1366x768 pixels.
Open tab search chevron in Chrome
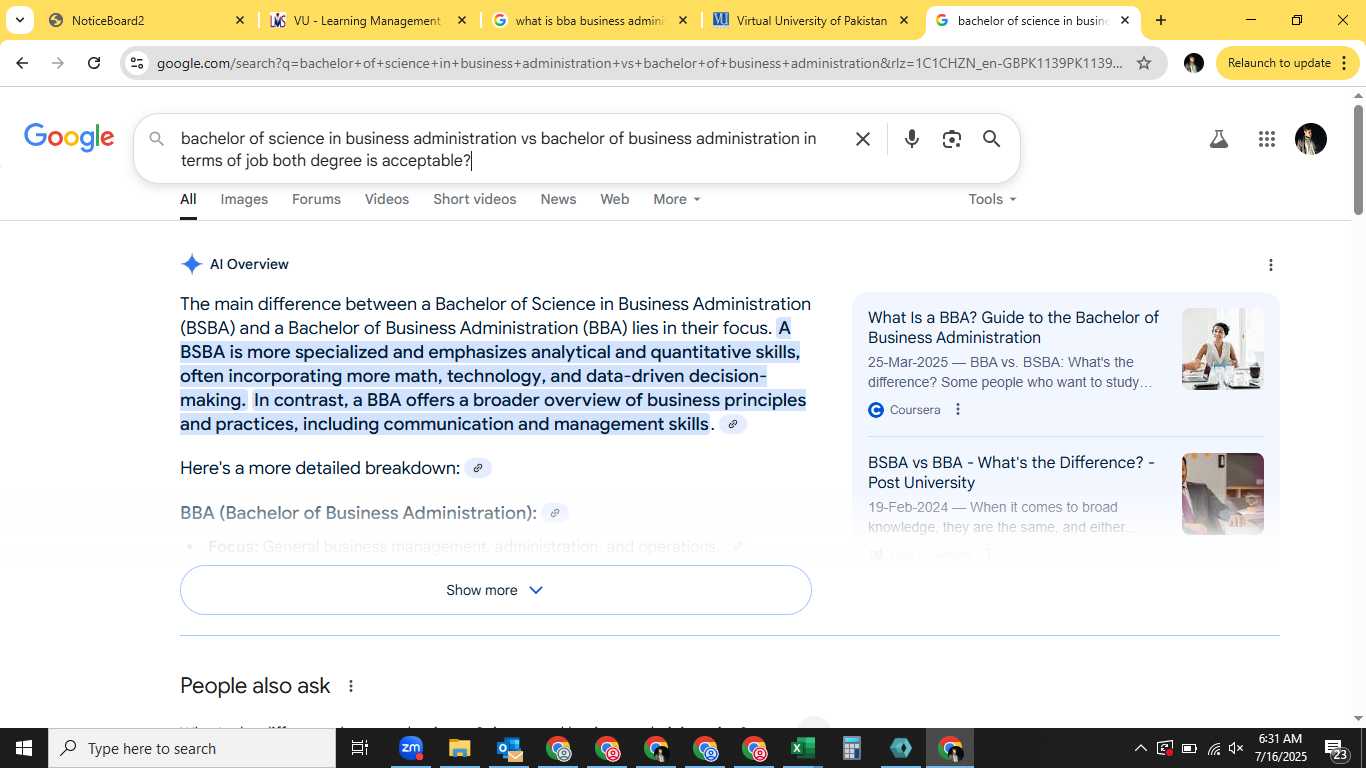click(x=19, y=20)
